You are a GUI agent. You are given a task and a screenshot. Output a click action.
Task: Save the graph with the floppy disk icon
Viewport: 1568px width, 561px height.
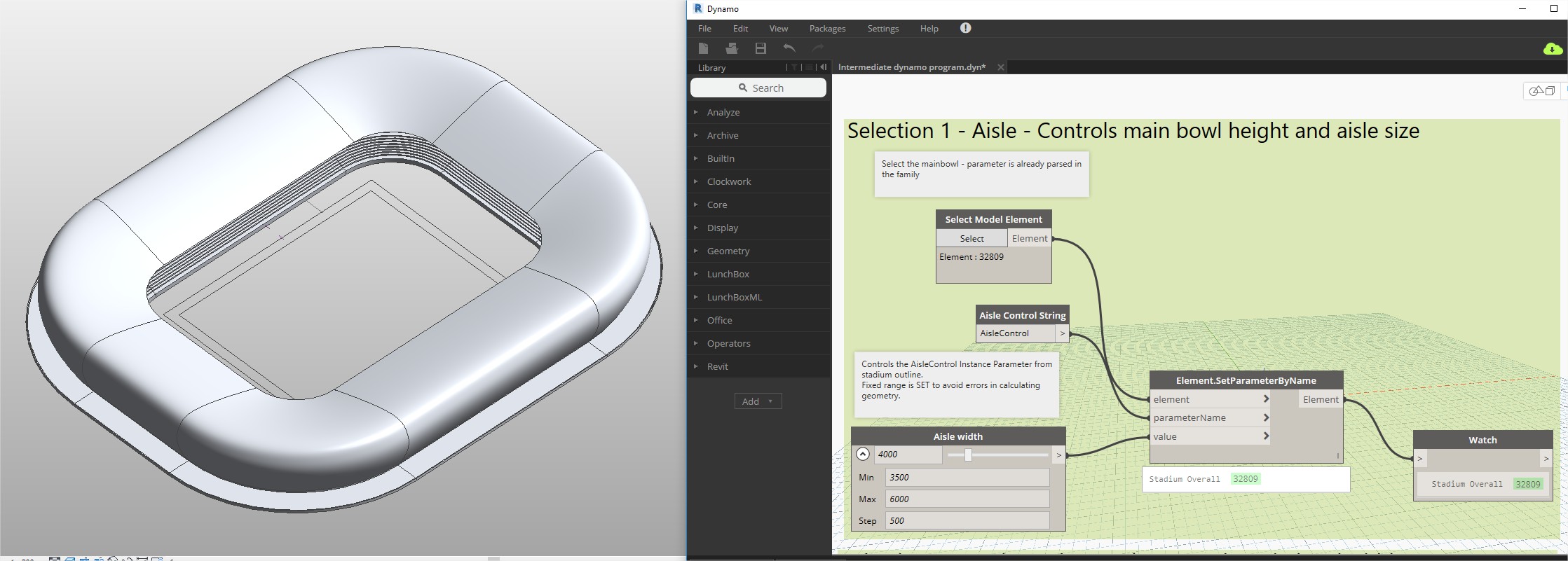tap(761, 48)
